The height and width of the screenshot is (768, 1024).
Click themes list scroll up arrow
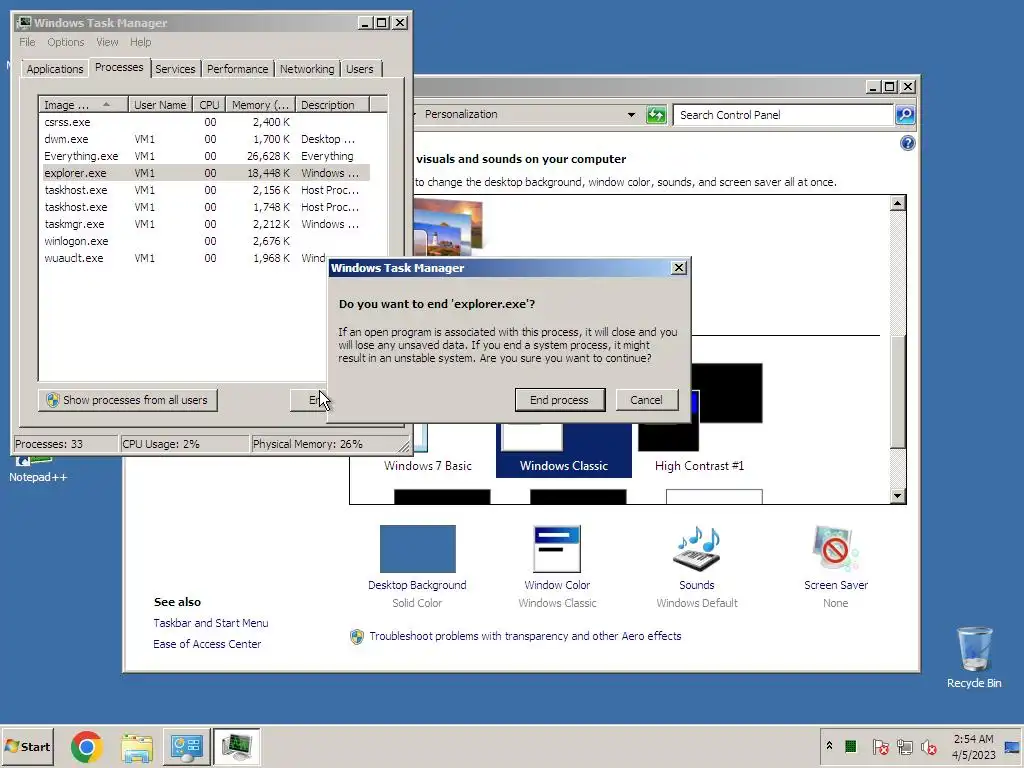click(x=898, y=203)
